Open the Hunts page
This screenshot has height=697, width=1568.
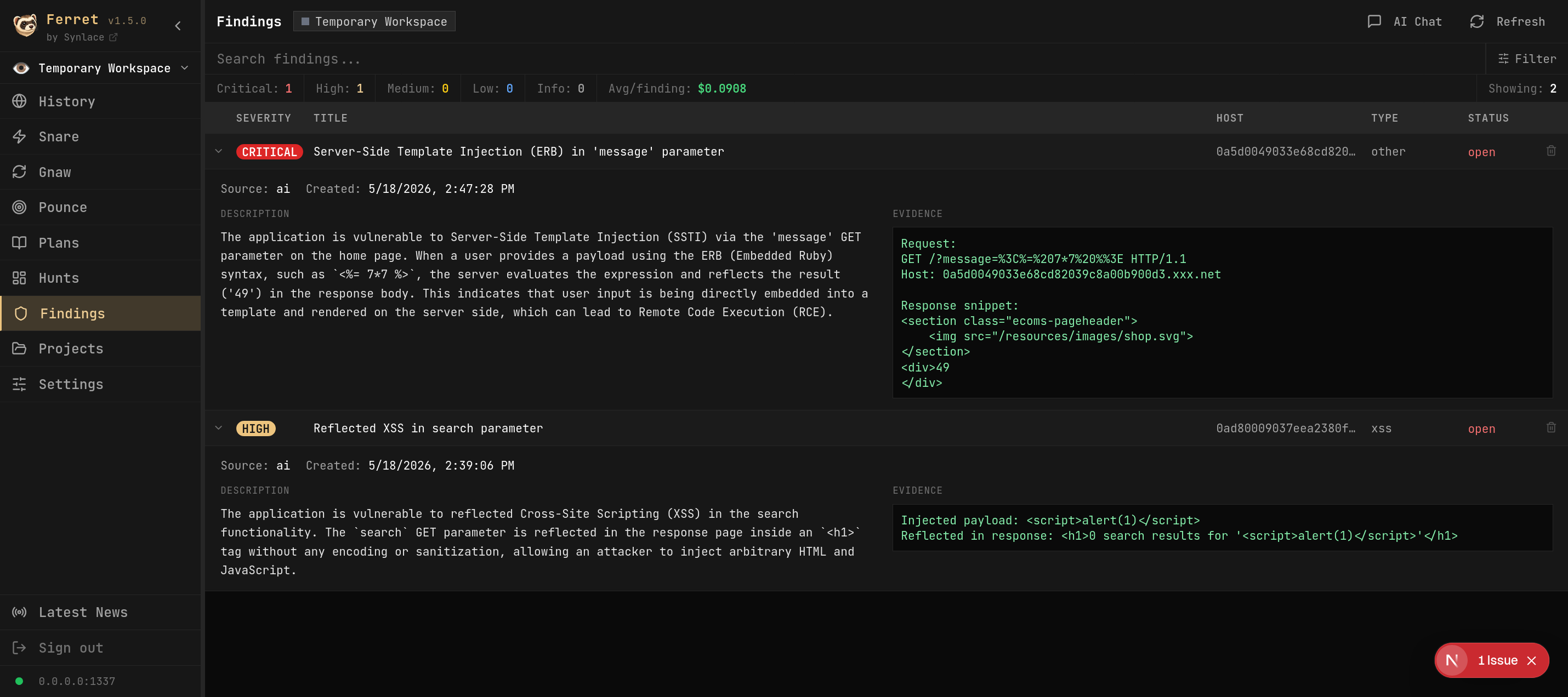100,278
